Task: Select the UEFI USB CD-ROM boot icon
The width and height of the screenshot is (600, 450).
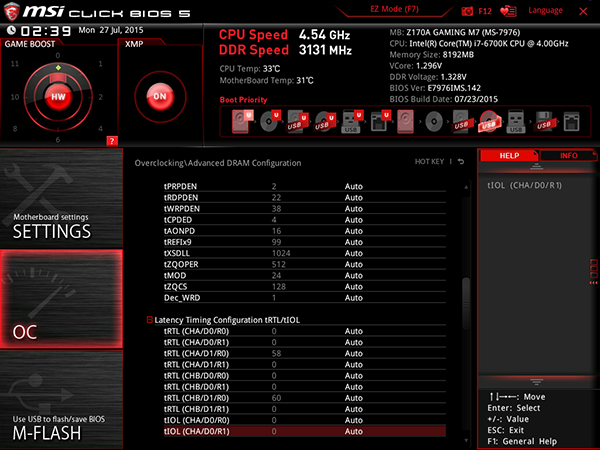Action: [325, 121]
